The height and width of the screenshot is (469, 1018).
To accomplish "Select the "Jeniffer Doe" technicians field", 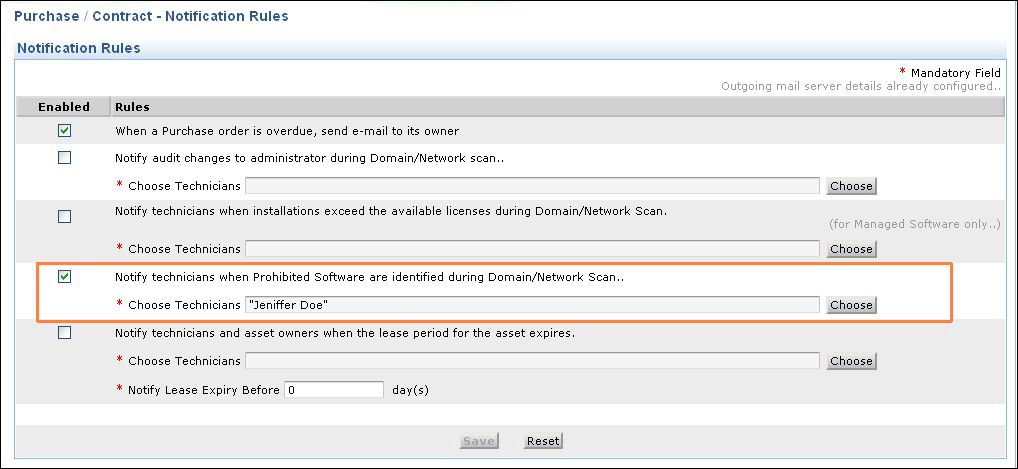I will coord(532,305).
